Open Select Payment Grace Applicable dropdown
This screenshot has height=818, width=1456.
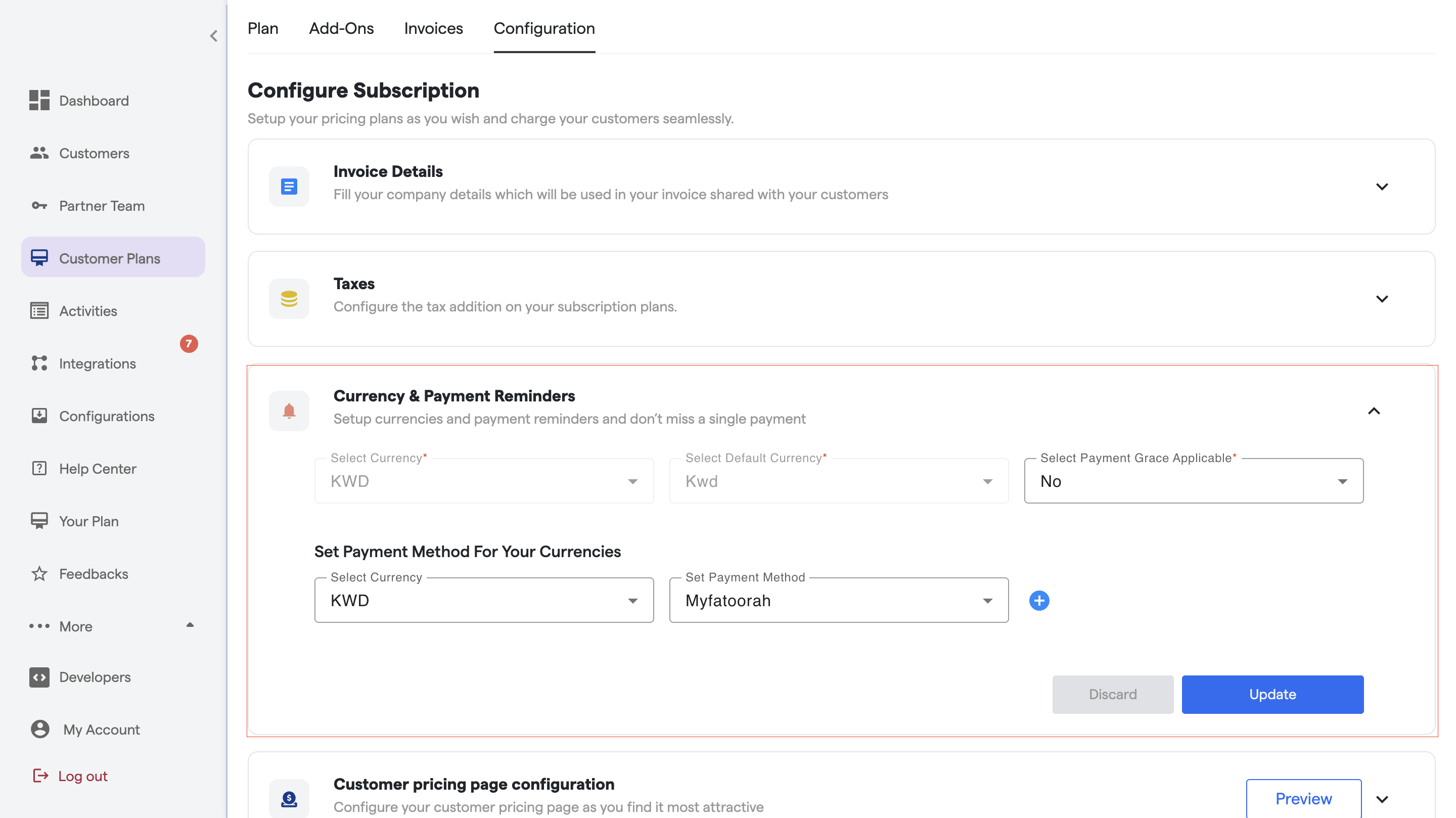[1193, 481]
